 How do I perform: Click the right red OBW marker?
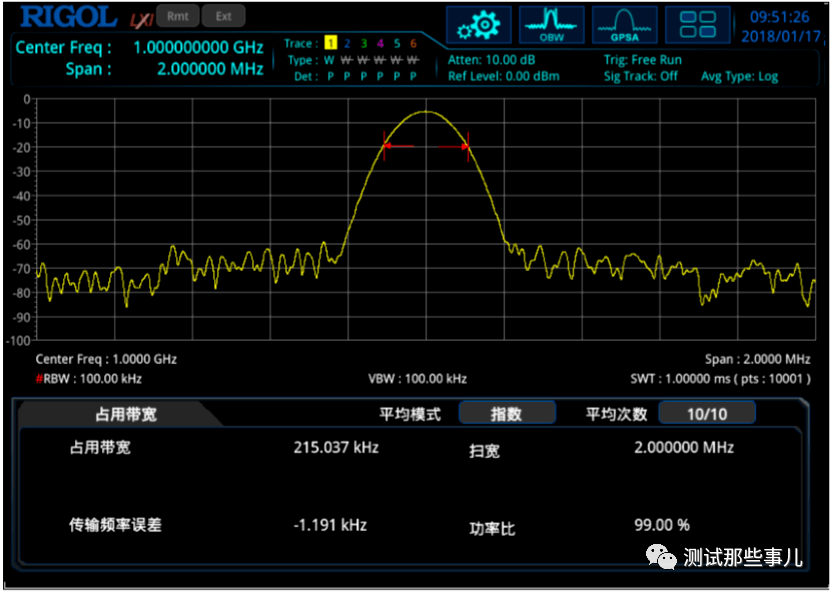465,147
